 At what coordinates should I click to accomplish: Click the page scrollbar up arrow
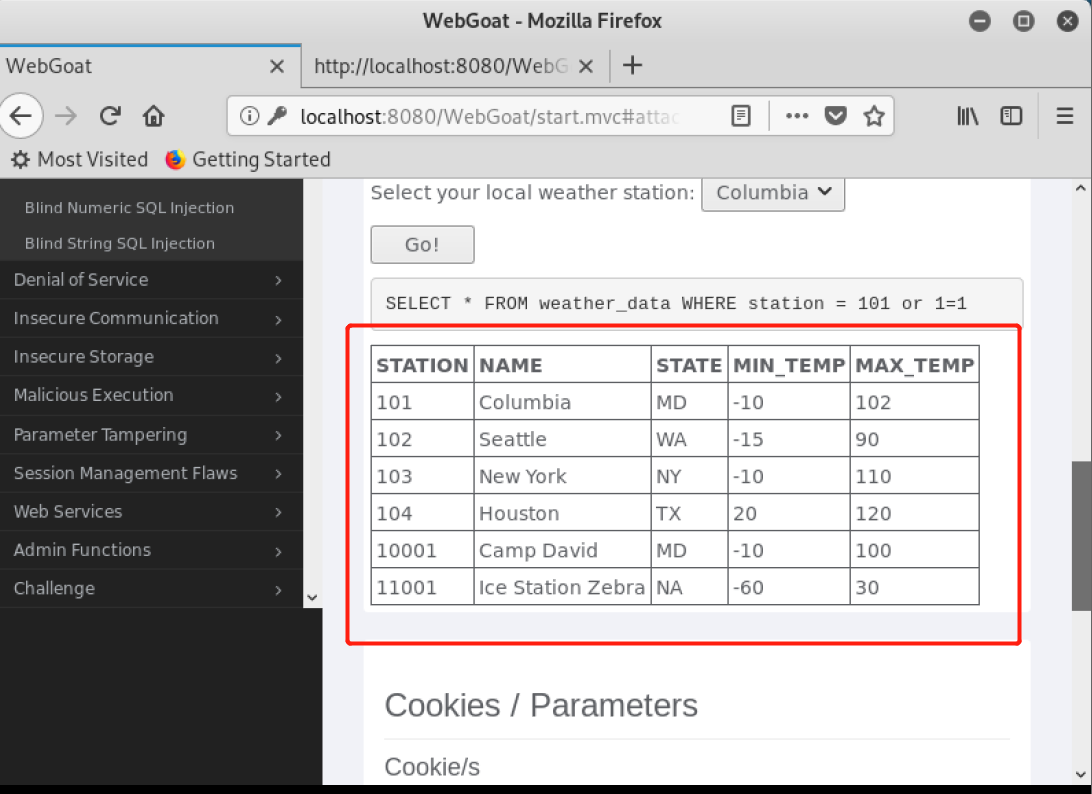pos(1080,188)
